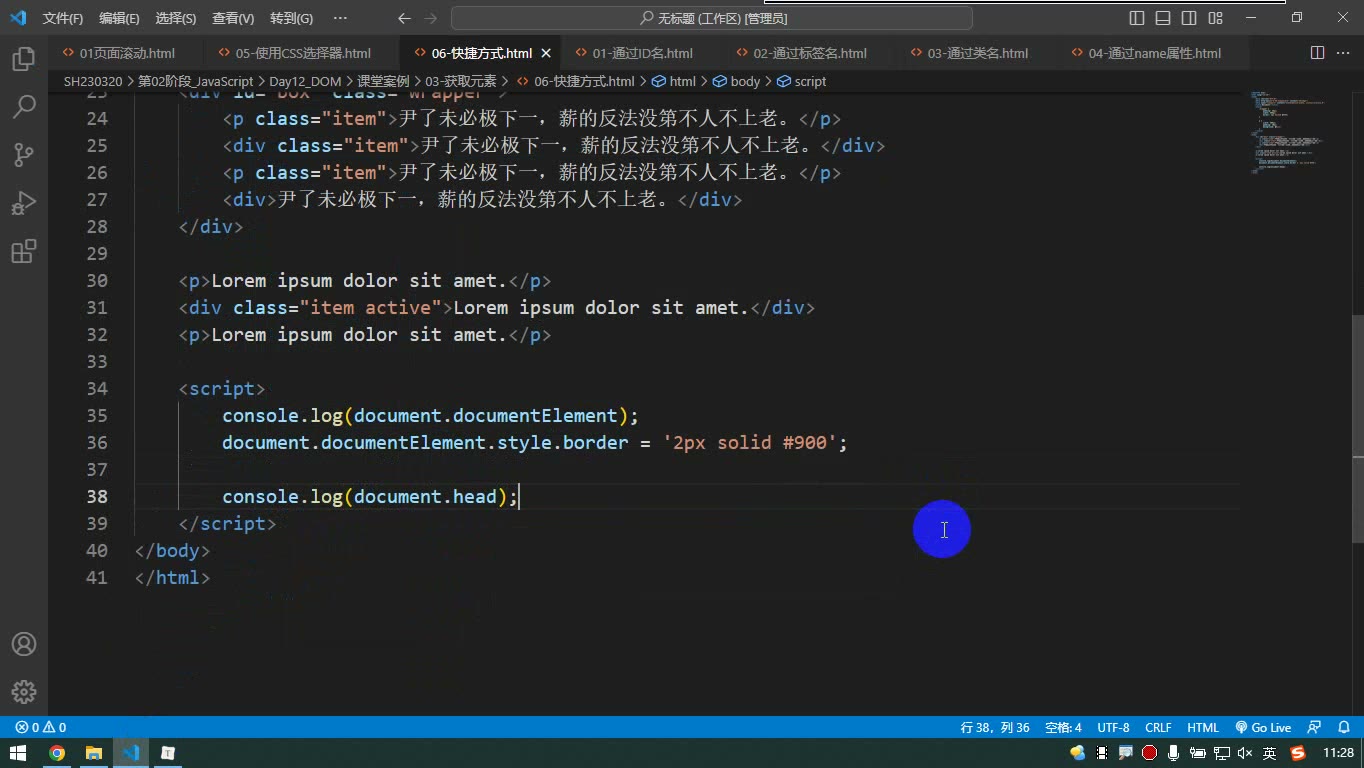Toggle the primary side bar layout button
Viewport: 1364px width, 768px height.
tap(1137, 18)
